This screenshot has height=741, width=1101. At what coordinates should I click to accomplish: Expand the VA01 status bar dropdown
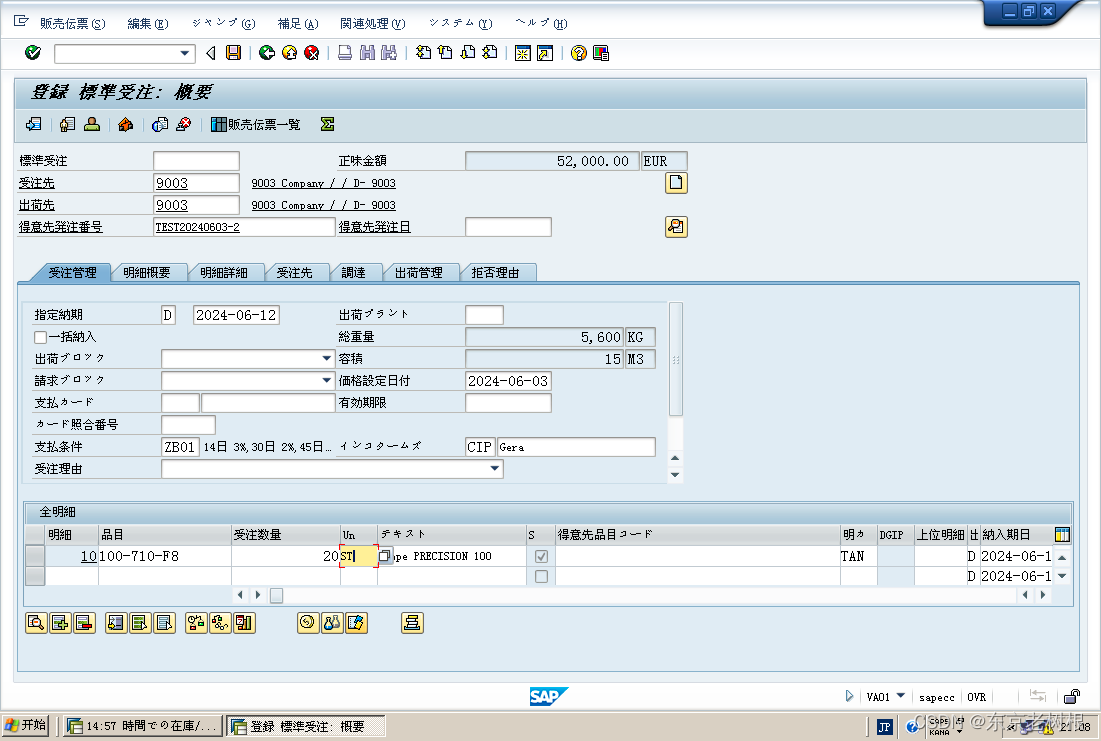[900, 696]
